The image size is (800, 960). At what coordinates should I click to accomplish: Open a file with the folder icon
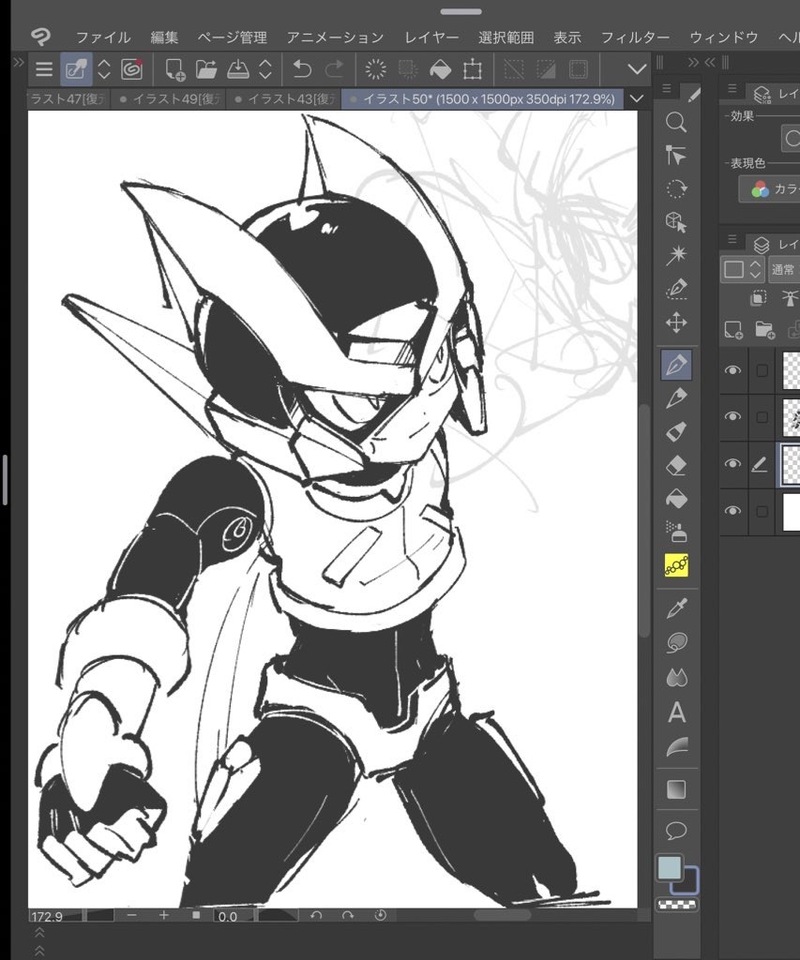point(206,69)
